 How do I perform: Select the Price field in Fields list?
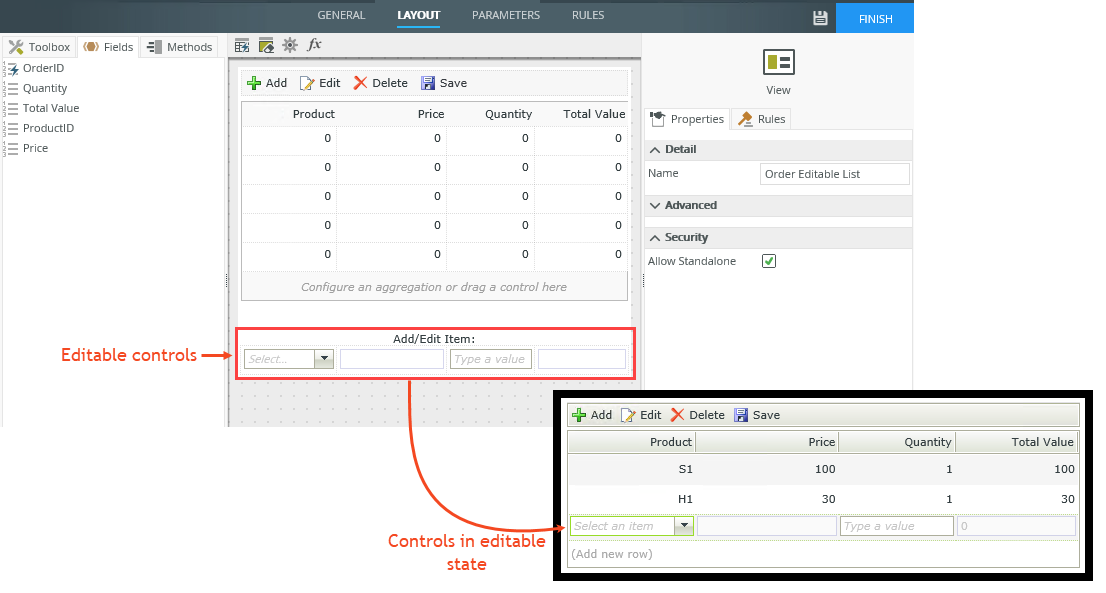(35, 148)
